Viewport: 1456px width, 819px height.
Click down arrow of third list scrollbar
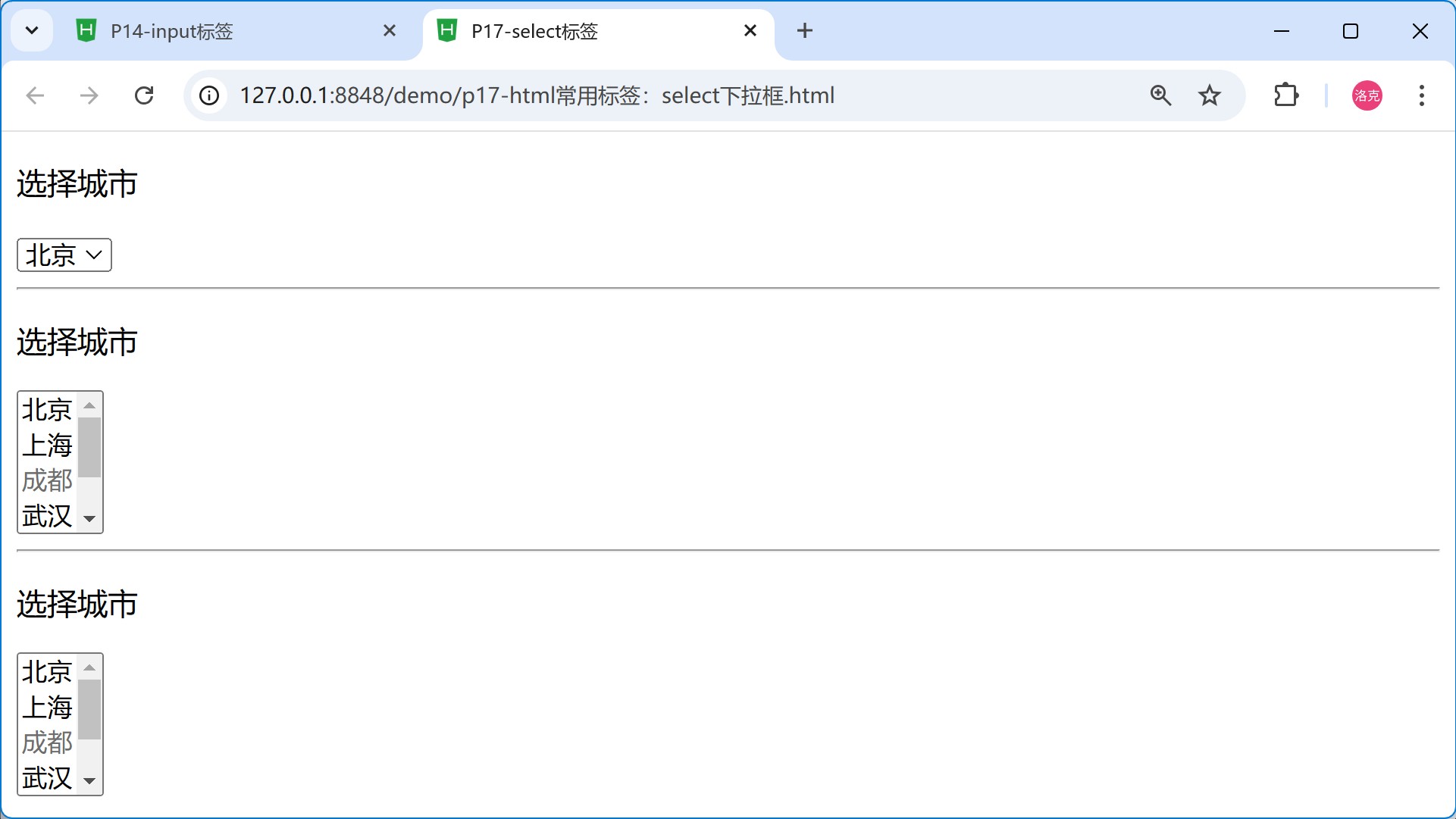click(x=89, y=782)
